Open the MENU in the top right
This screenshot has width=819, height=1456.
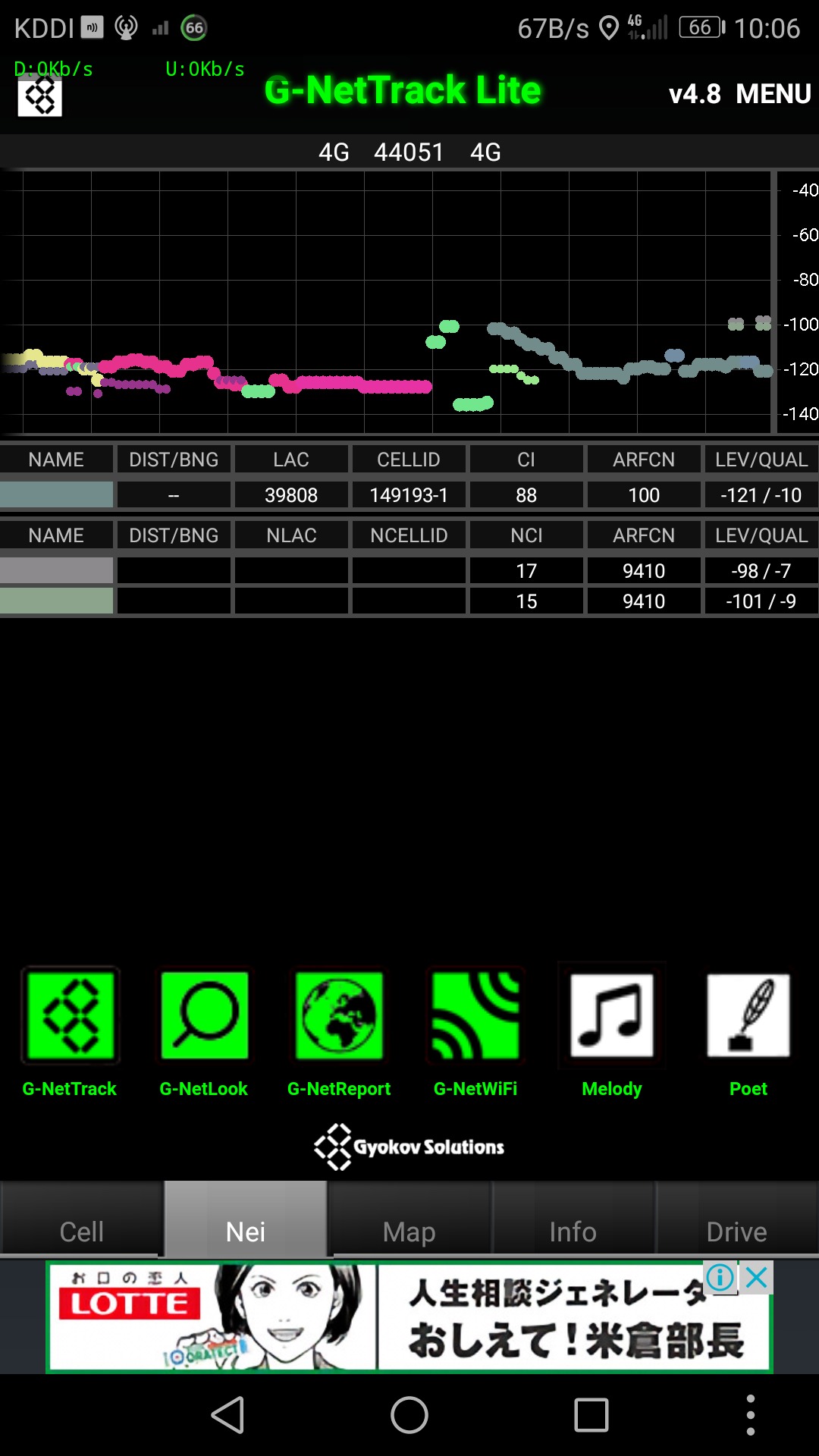pyautogui.click(x=773, y=94)
